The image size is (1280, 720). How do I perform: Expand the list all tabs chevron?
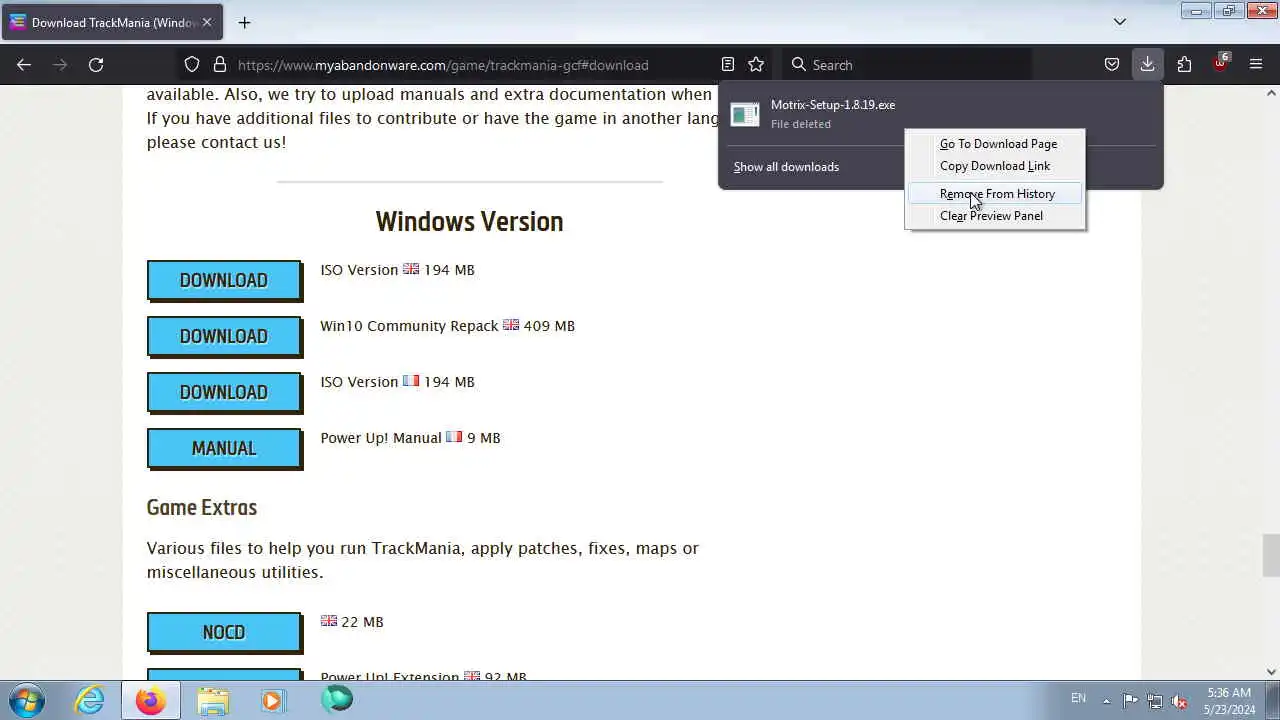click(1120, 21)
